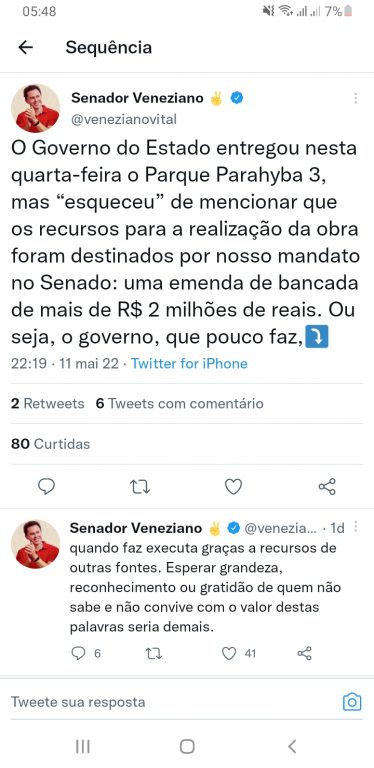Like the reply tweet with 41 likes

(x=239, y=653)
